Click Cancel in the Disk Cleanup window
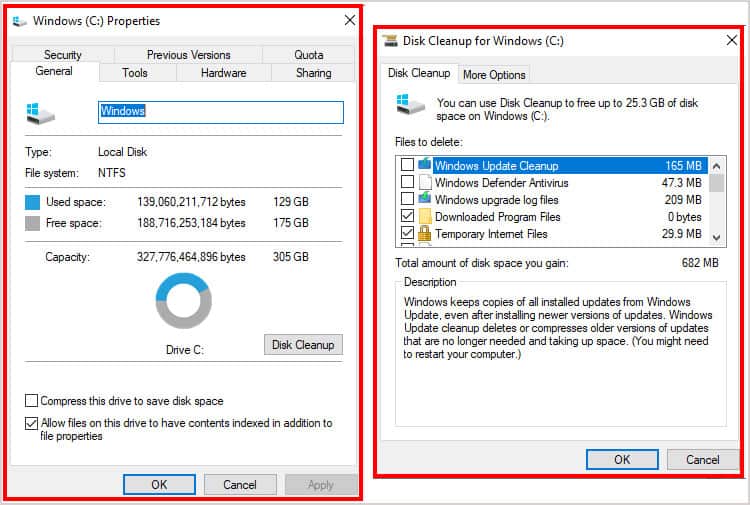 [703, 460]
